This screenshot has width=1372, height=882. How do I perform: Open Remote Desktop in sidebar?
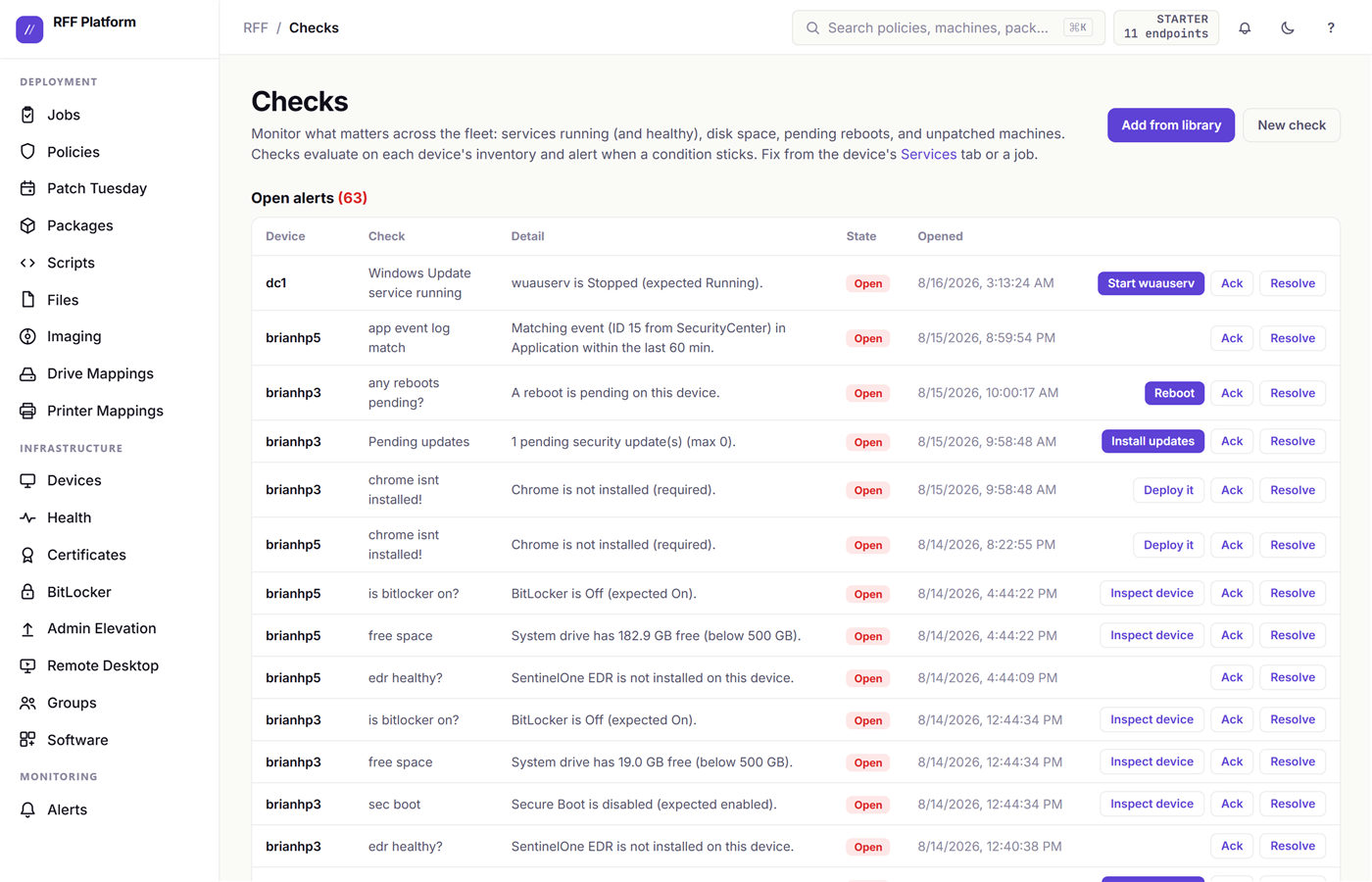tap(103, 665)
